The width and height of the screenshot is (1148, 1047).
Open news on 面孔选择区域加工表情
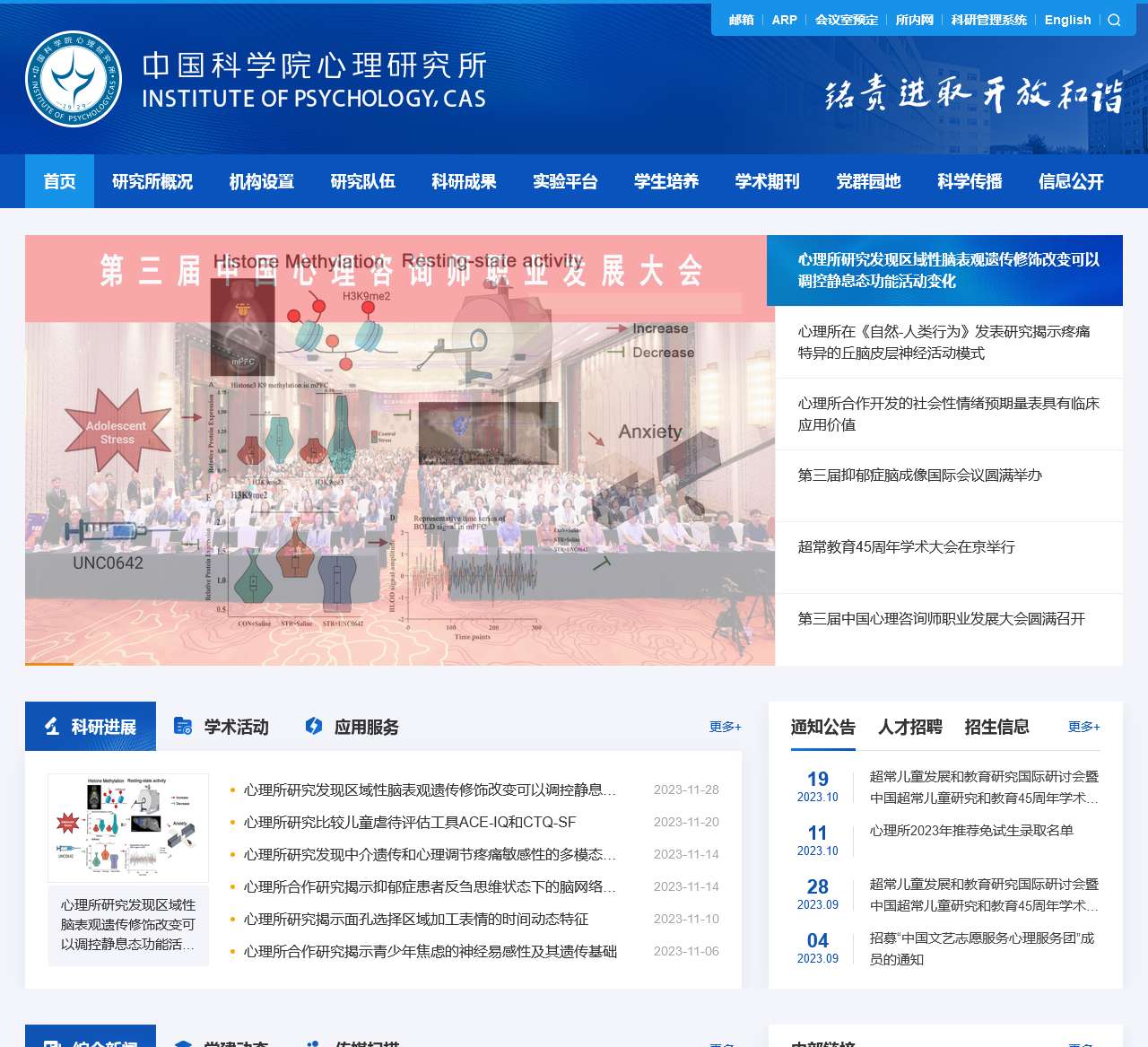tap(416, 919)
